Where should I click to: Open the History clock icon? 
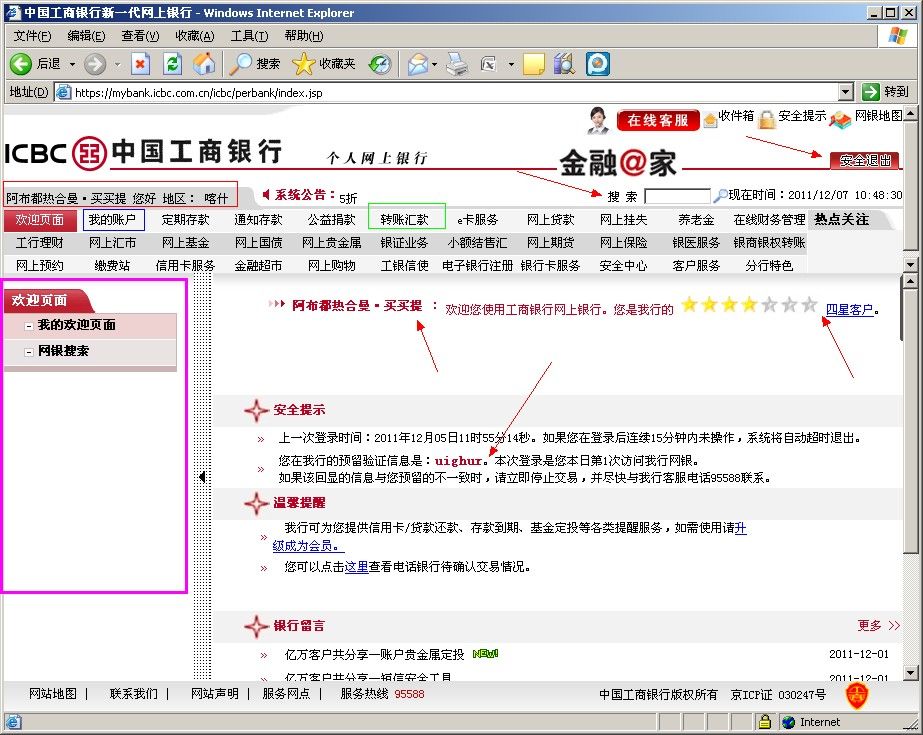[x=380, y=64]
